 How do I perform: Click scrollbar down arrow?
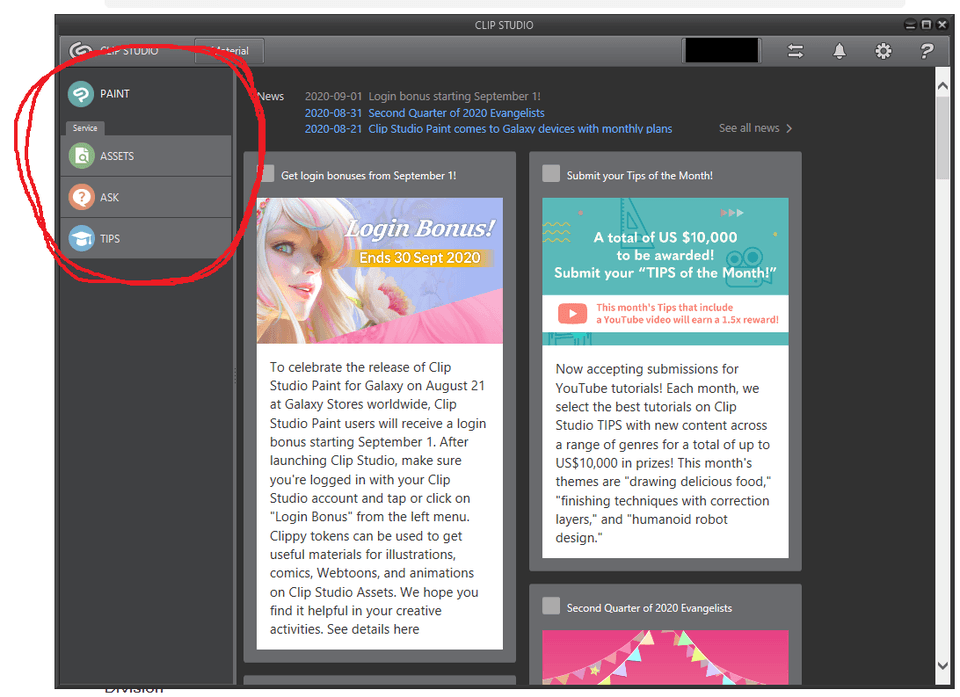pos(943,666)
